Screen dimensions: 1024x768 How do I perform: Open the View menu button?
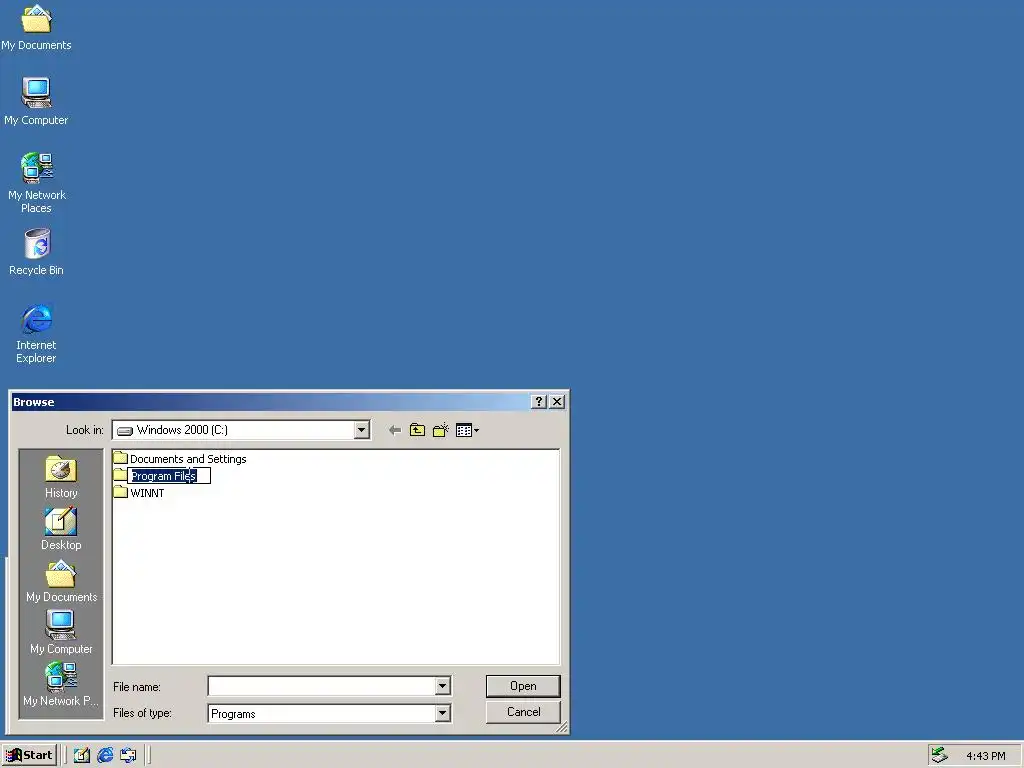[467, 430]
